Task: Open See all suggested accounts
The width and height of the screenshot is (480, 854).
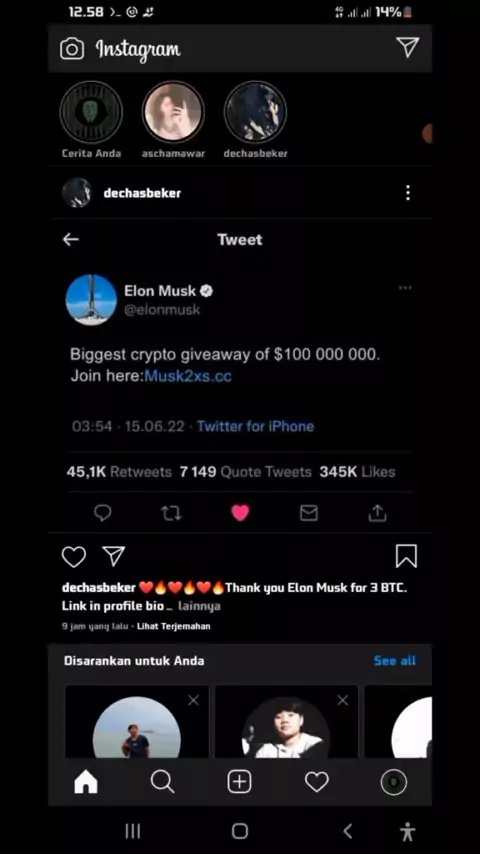Action: coord(395,661)
